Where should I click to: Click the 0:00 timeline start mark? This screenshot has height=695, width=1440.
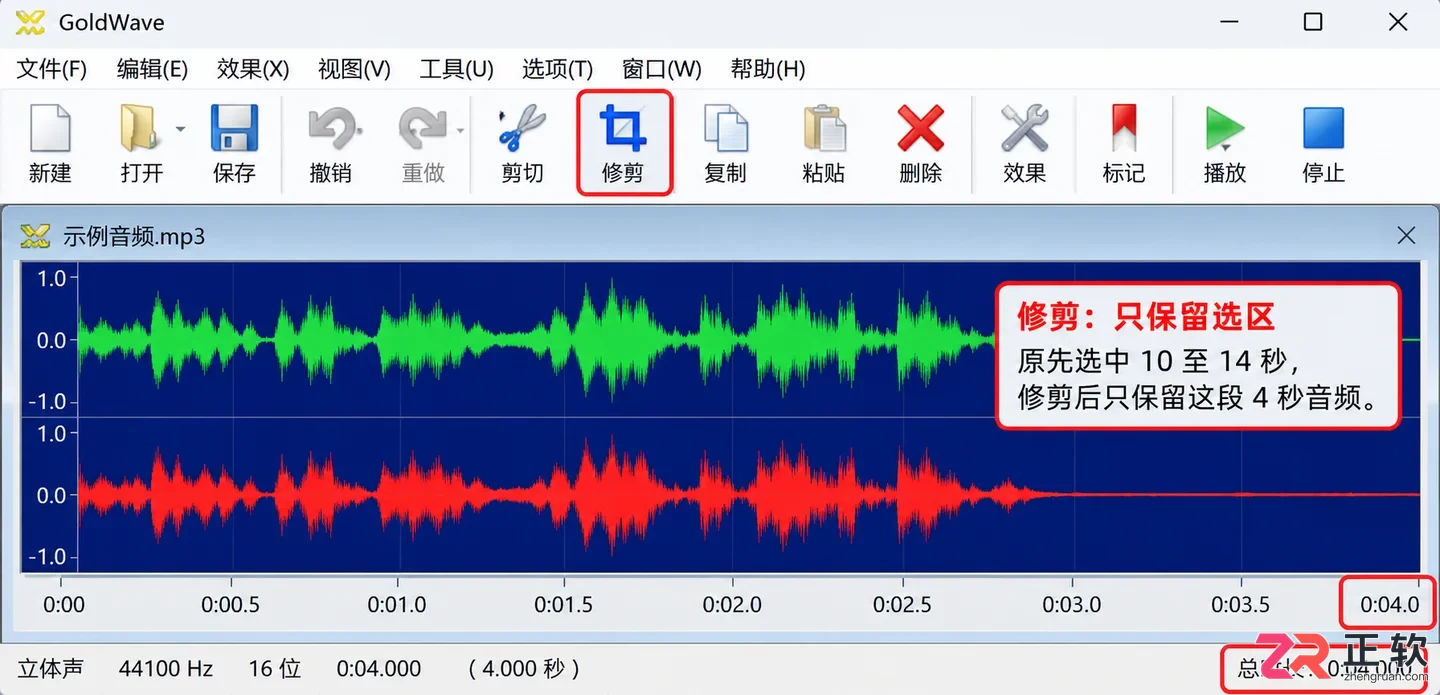[x=64, y=604]
